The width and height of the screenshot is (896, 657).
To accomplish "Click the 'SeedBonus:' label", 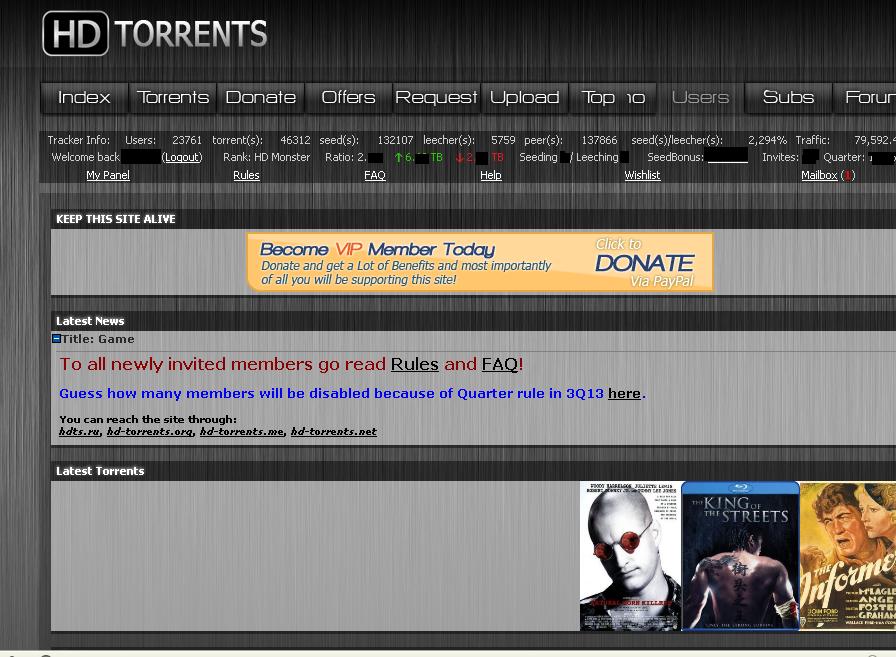I will pos(675,157).
